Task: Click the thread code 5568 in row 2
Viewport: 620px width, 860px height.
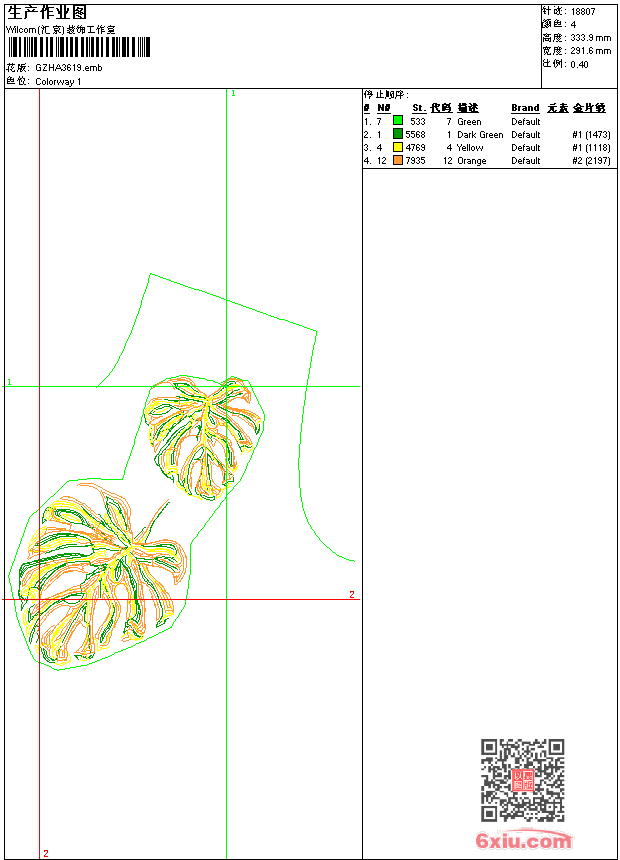Action: point(415,134)
